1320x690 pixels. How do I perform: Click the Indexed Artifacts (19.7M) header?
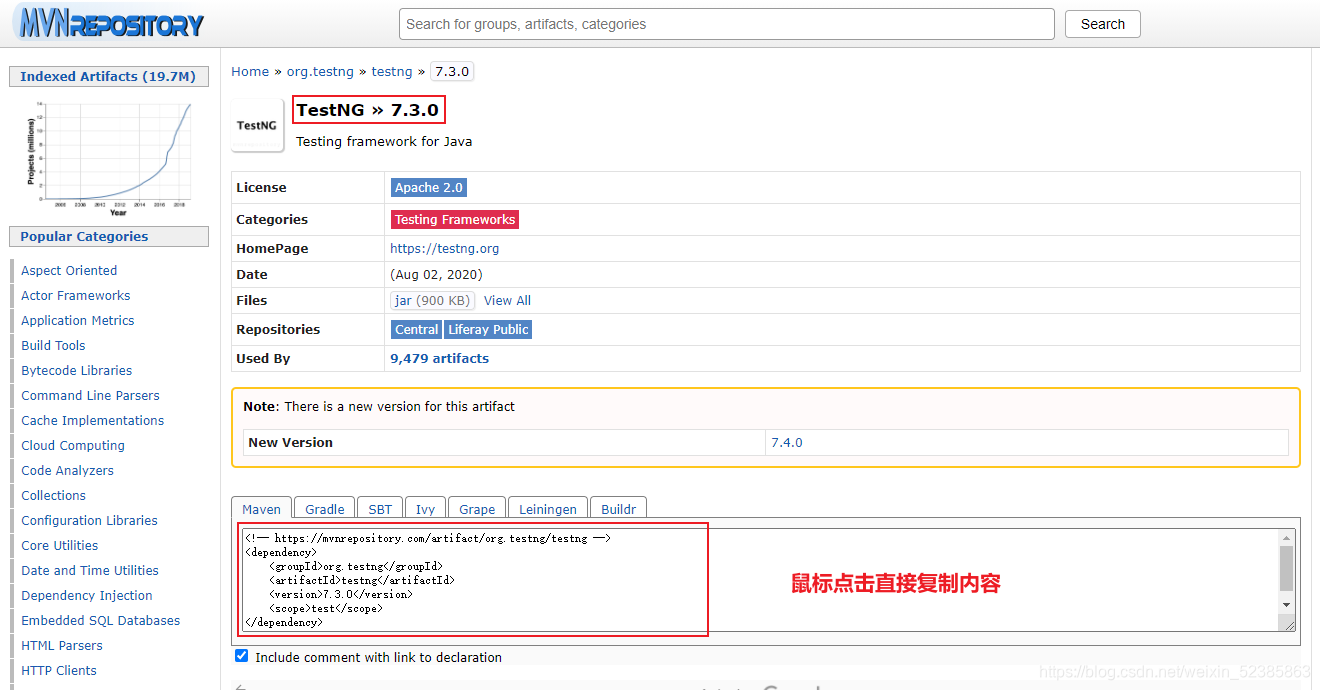pyautogui.click(x=109, y=76)
